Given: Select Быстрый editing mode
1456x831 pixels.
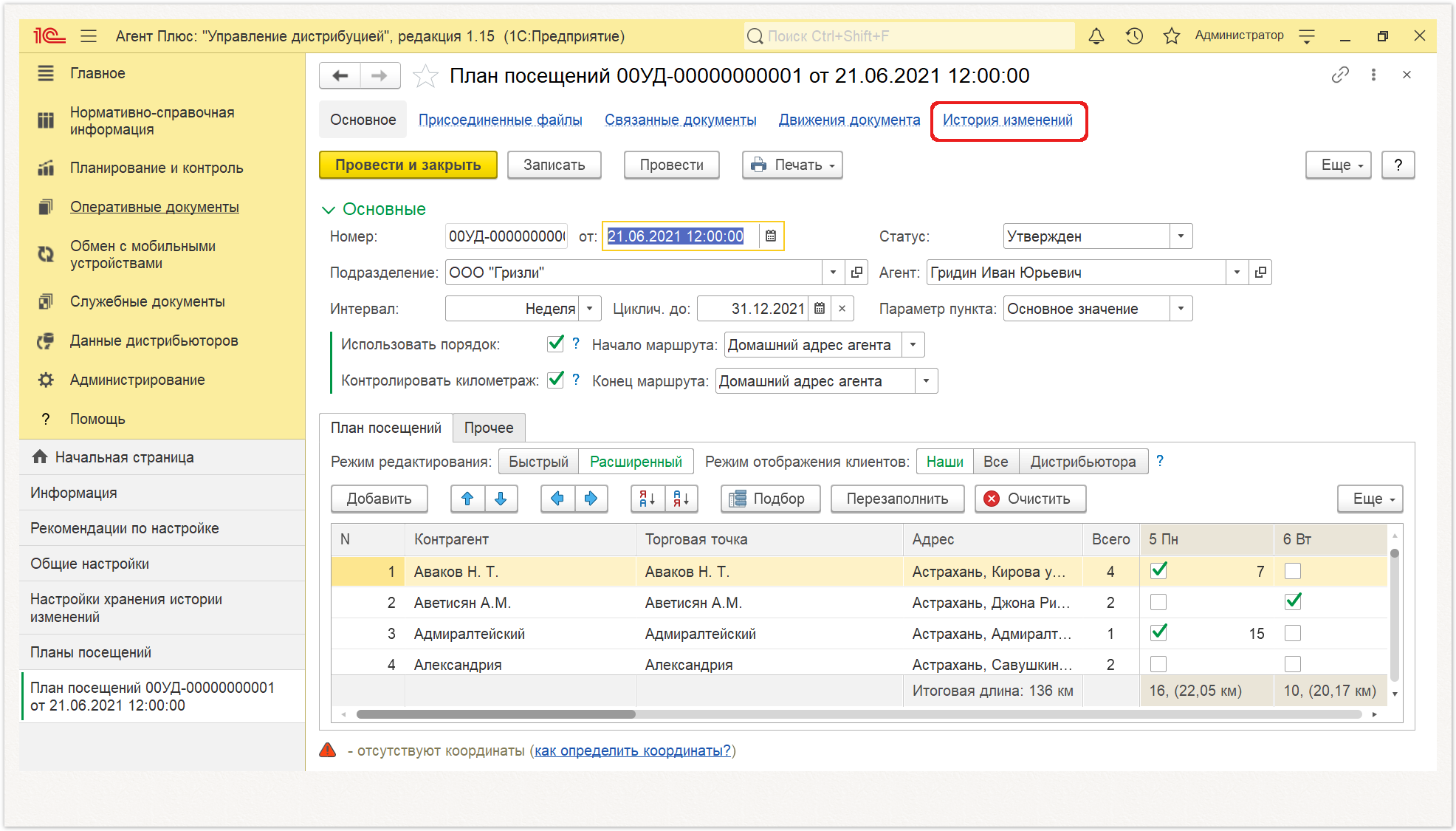Looking at the screenshot, I should pos(538,462).
